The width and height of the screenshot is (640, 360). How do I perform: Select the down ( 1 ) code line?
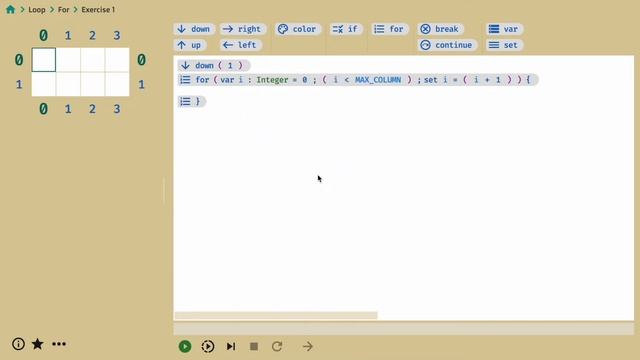[213, 65]
